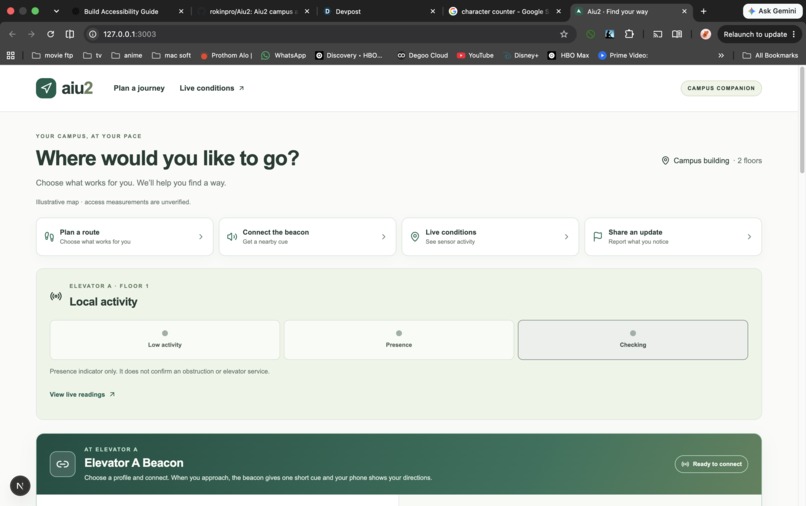806x506 pixels.
Task: Open the Discovery - HBO bookmark
Action: click(x=349, y=55)
